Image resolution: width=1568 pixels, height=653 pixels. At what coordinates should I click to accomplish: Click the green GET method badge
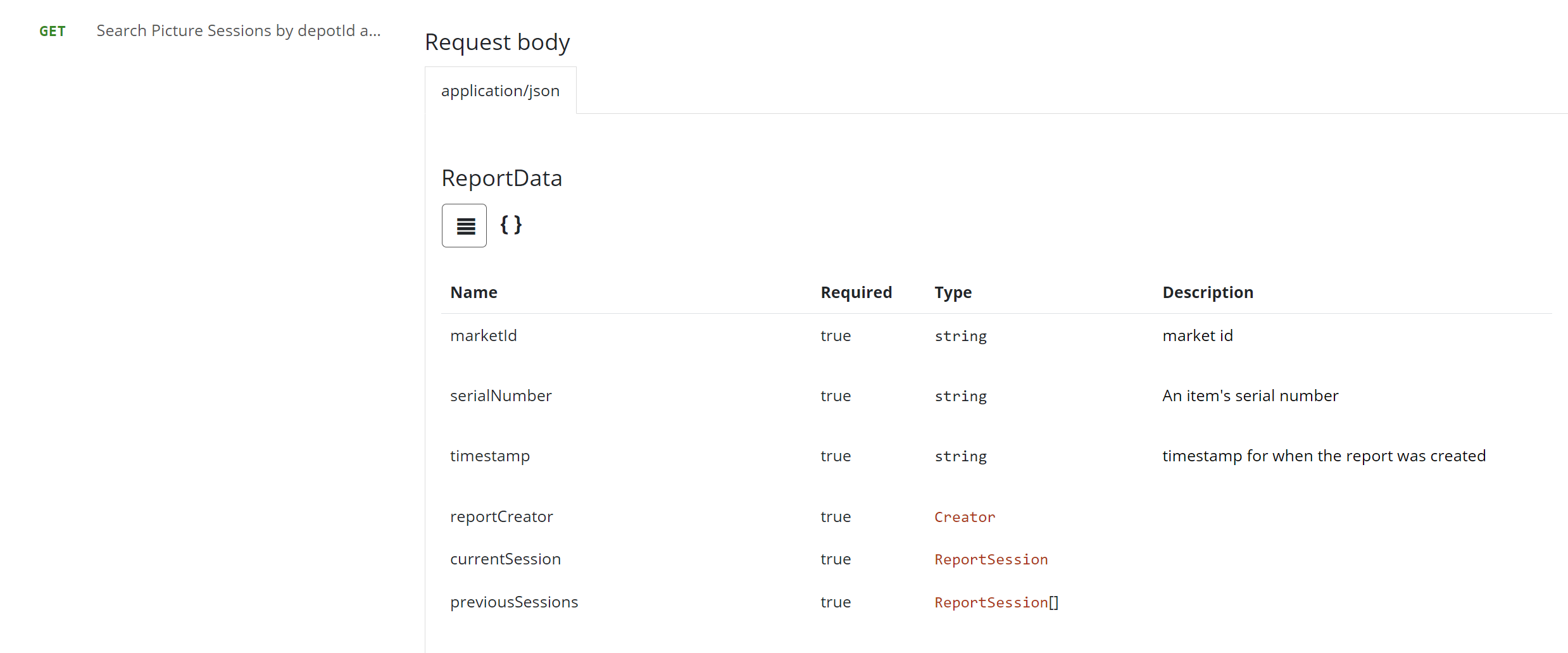[x=53, y=32]
